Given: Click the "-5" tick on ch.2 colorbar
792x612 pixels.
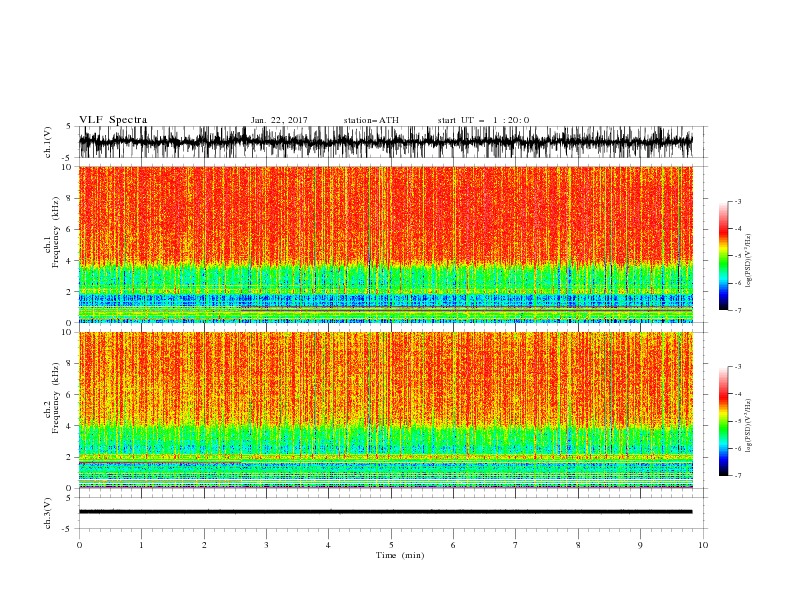Looking at the screenshot, I should [x=738, y=421].
